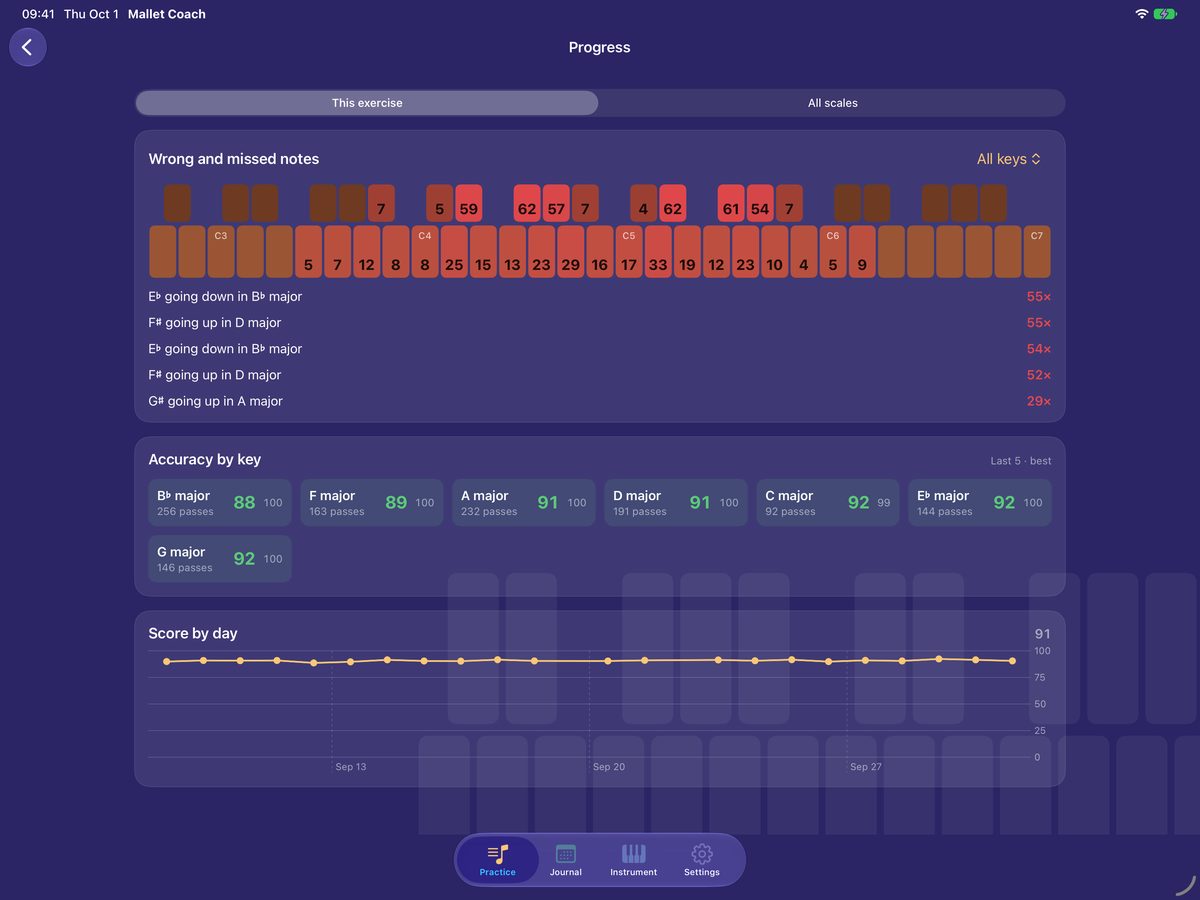
Task: Tap the white key showing 29
Action: pos(571,251)
